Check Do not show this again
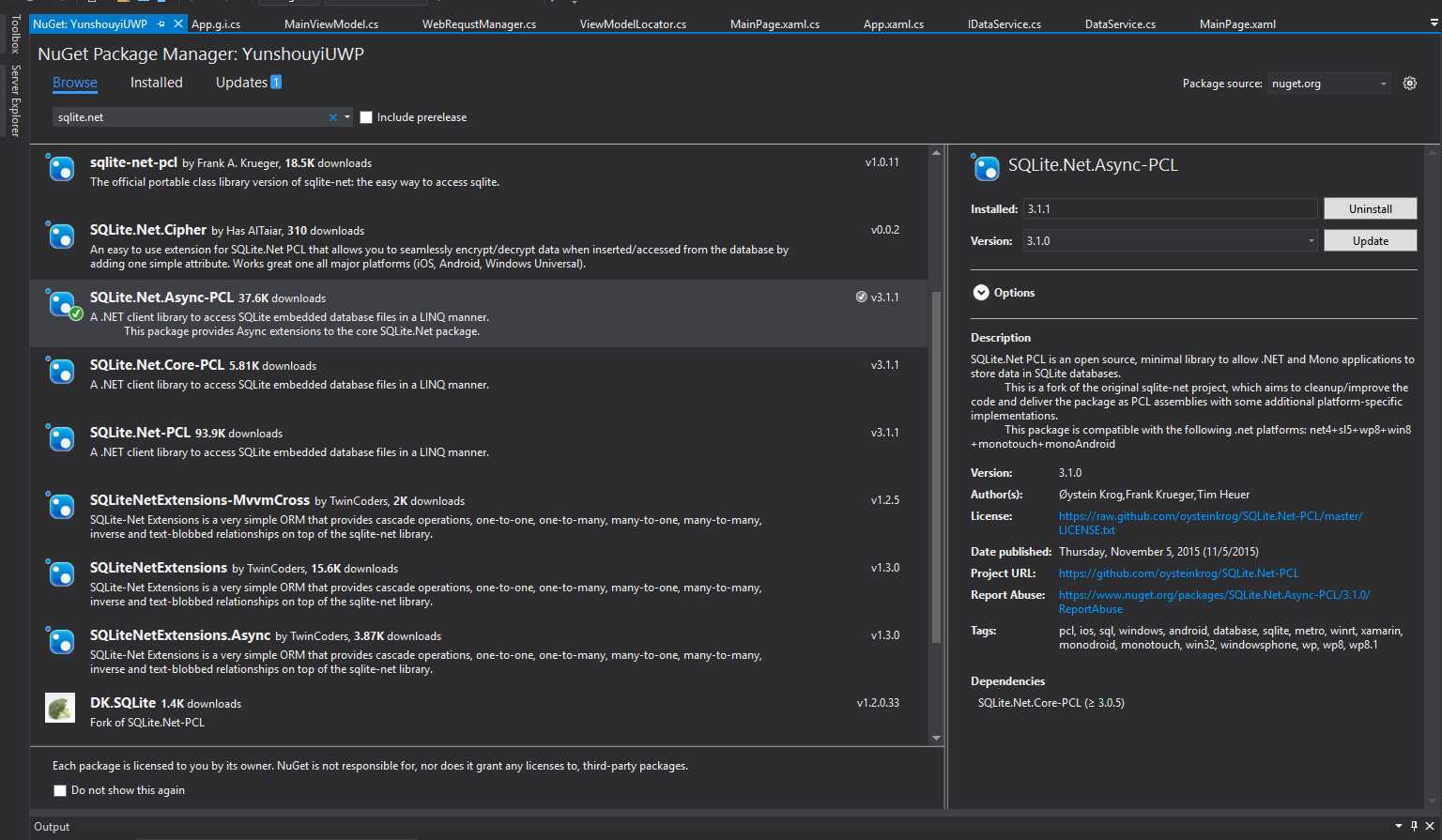 [60, 790]
